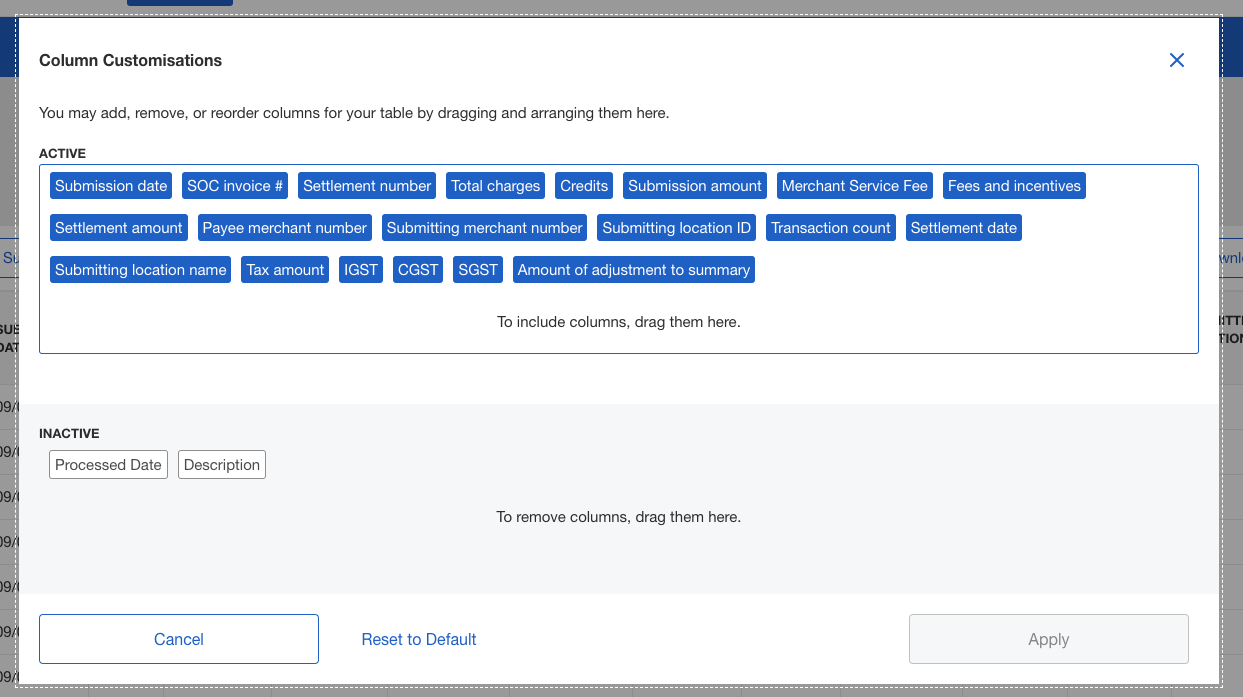Click the Amount of adjustment to summary chip
Screen dimensions: 1243x697
tap(633, 269)
